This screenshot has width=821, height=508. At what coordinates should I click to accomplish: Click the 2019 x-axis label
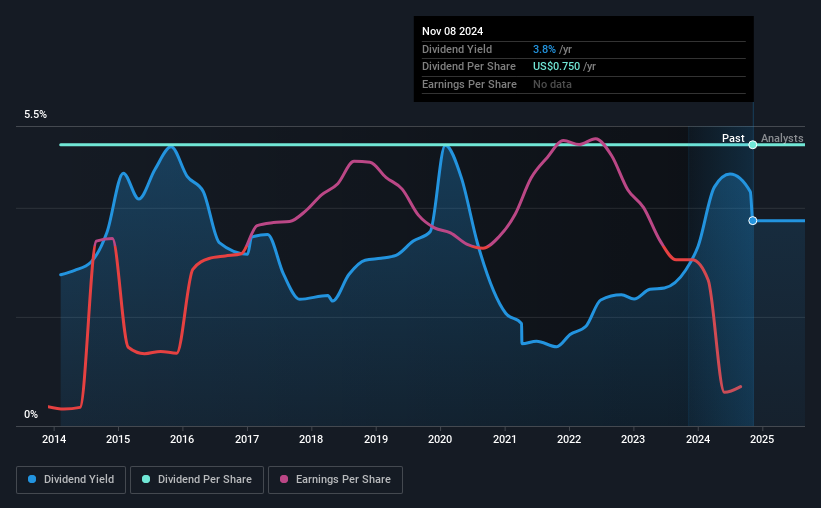[376, 439]
